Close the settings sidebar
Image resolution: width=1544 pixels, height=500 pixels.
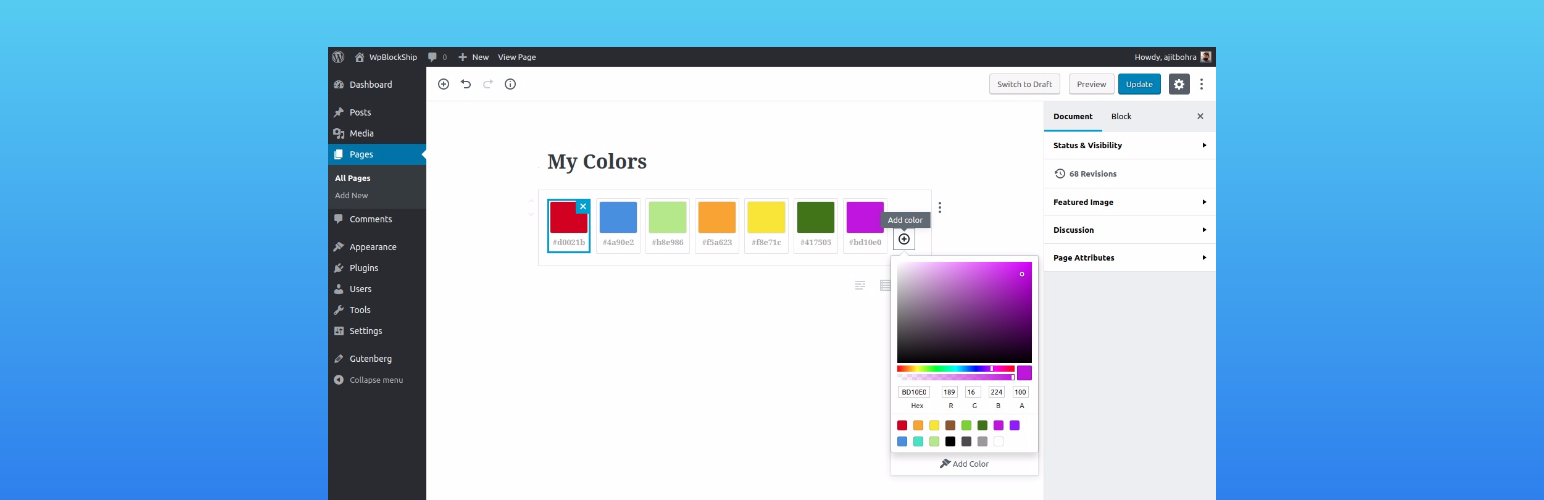coord(1200,116)
